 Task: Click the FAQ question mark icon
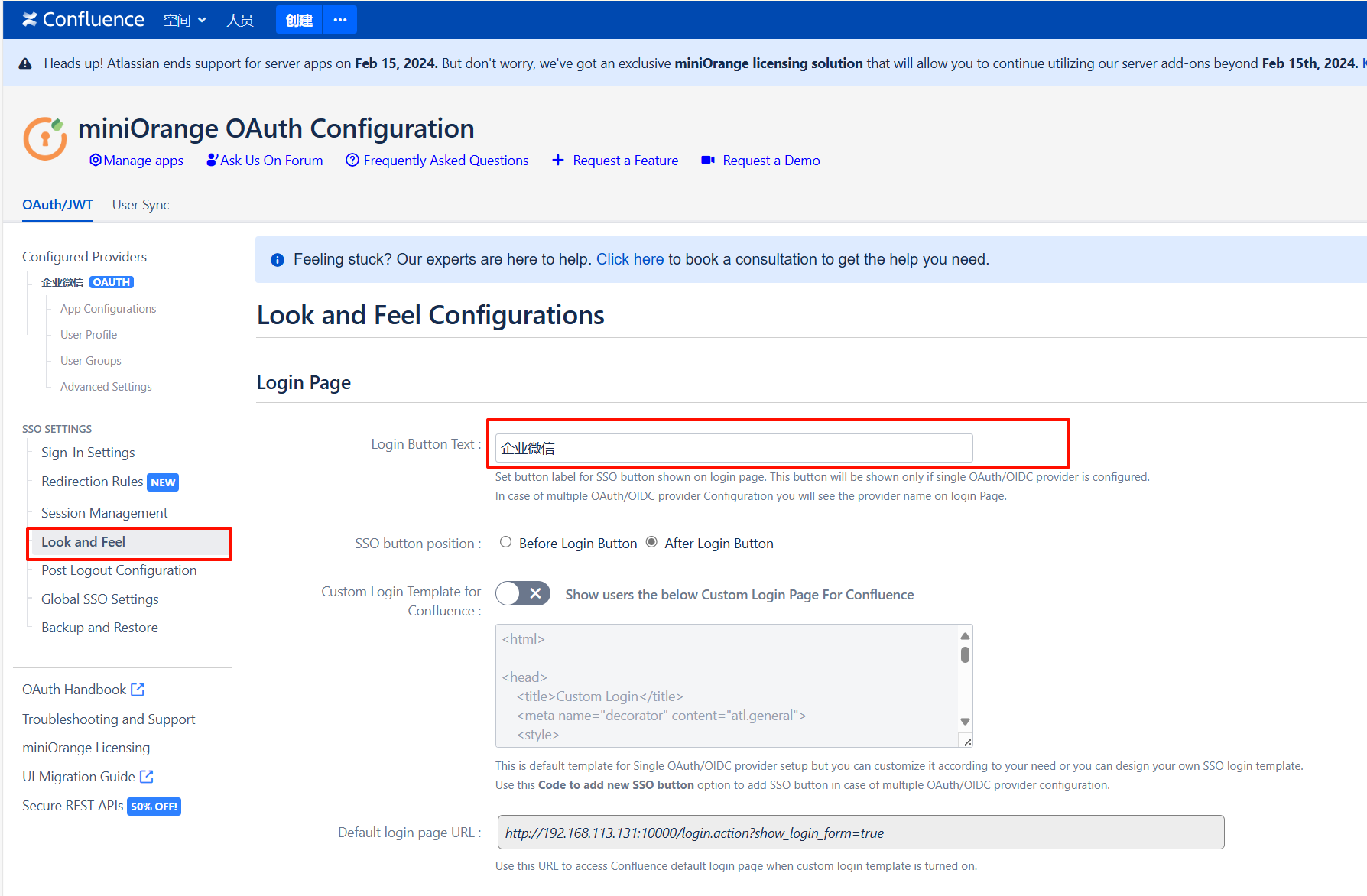352,160
